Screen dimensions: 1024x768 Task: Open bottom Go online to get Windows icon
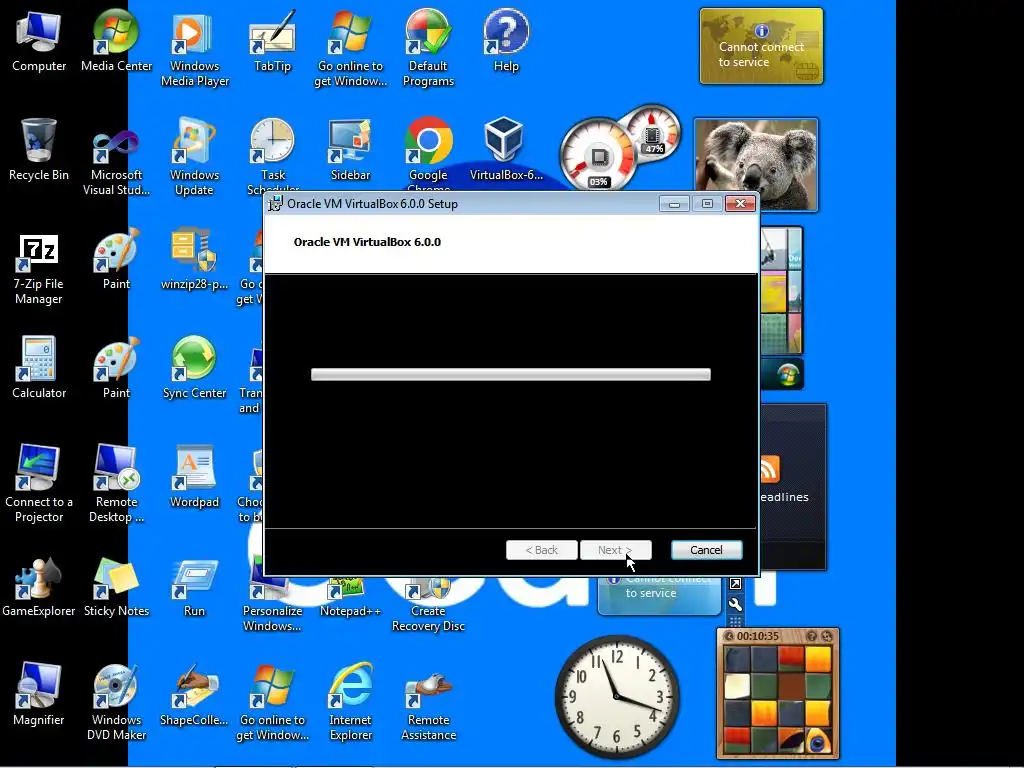(x=272, y=703)
